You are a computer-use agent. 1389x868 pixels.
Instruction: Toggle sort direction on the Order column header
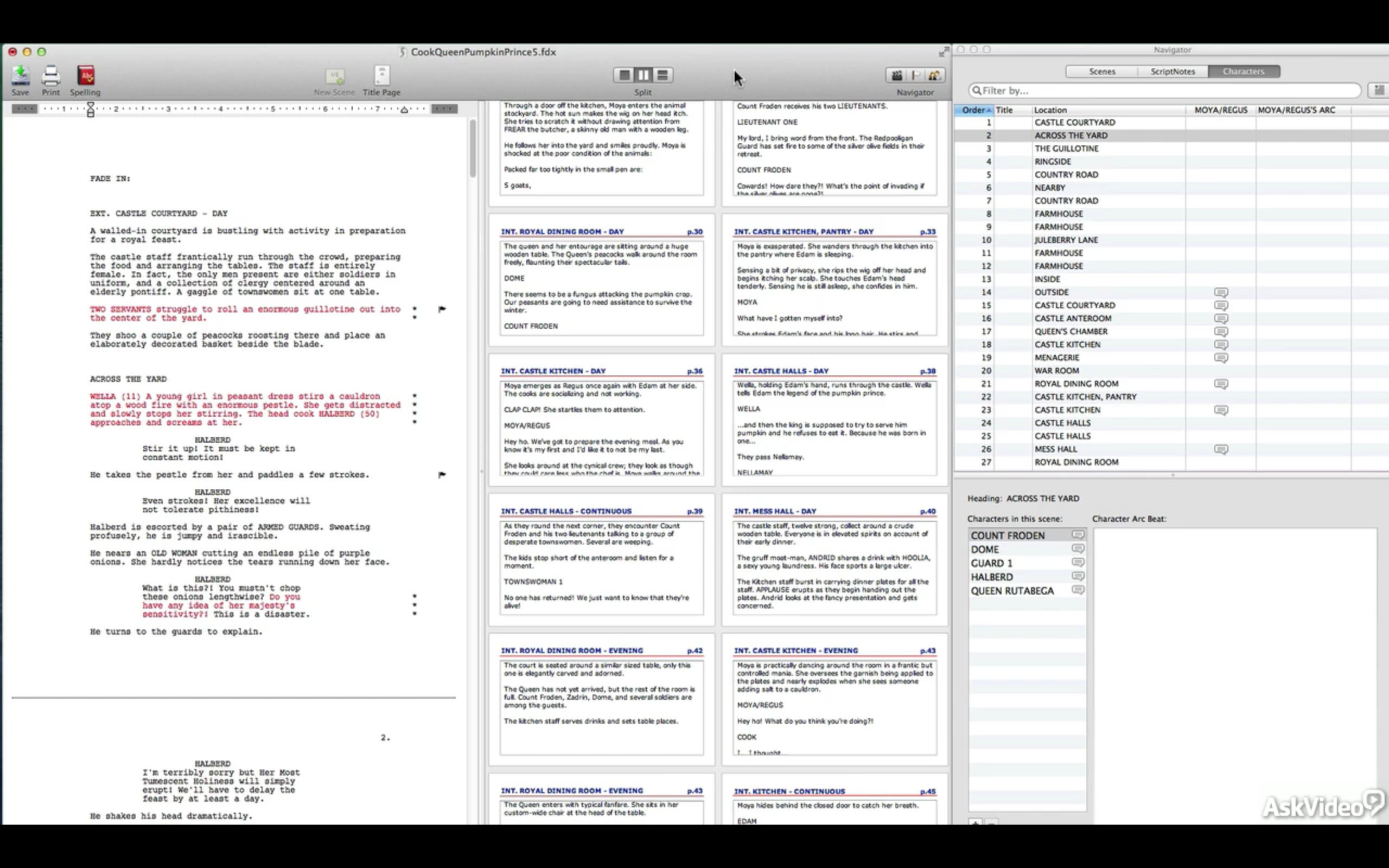pyautogui.click(x=976, y=110)
